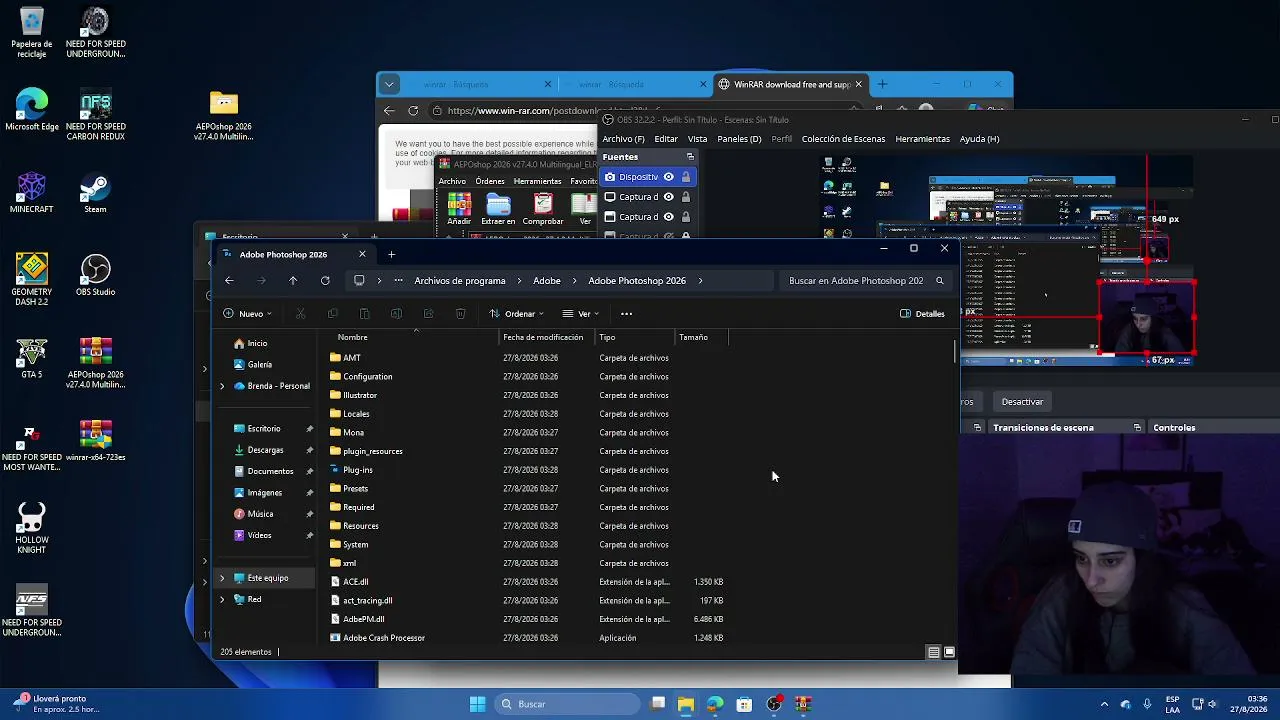
Task: Open the Explorer toolbar overflow menu
Action: pos(627,314)
